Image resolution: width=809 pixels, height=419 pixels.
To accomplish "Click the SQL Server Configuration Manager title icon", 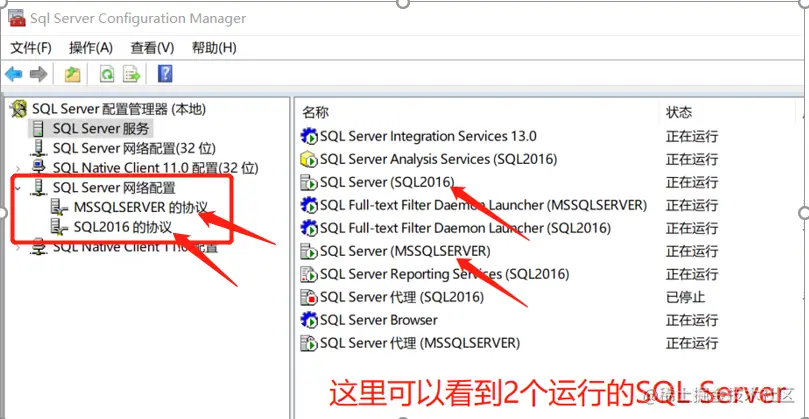I will (17, 18).
